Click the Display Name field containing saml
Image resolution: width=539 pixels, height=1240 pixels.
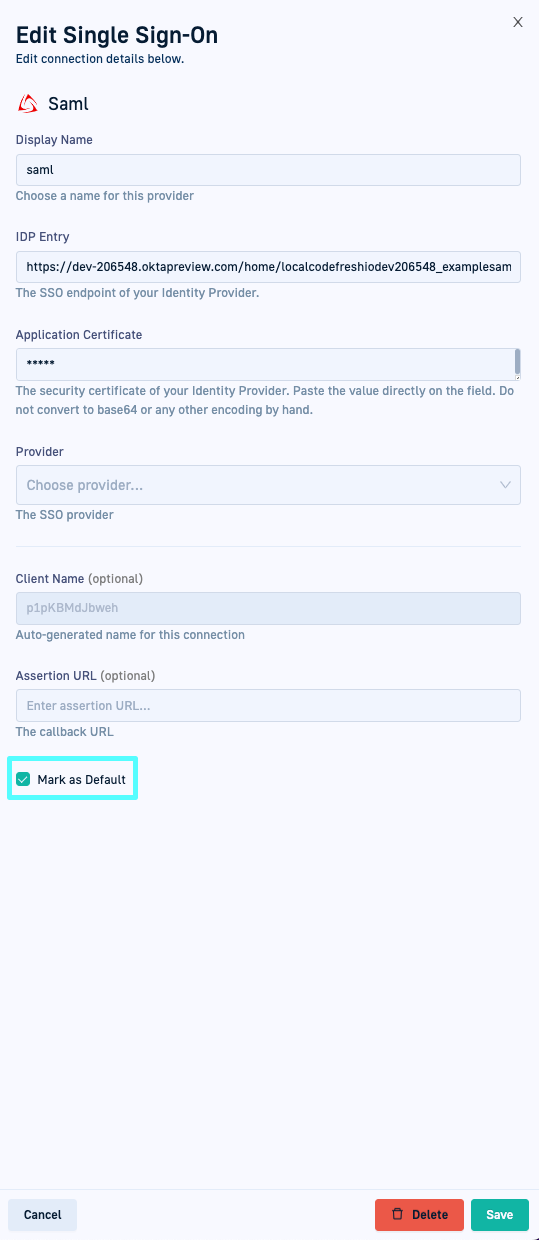[x=268, y=170]
